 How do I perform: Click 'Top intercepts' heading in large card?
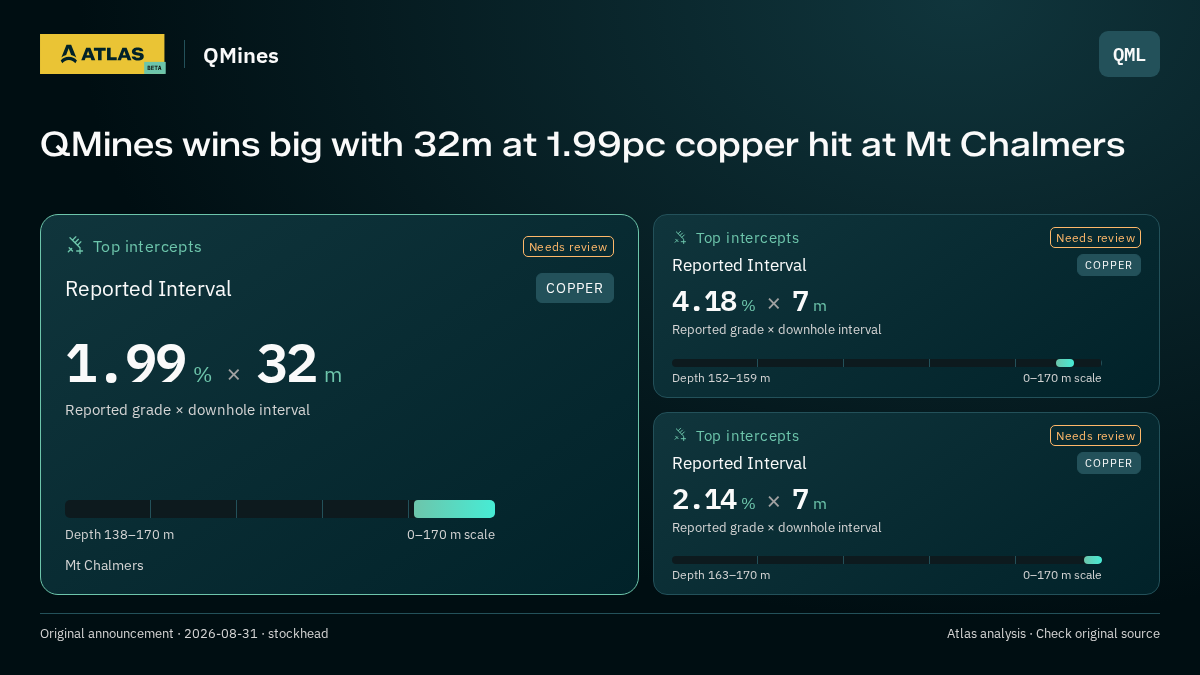(x=147, y=247)
